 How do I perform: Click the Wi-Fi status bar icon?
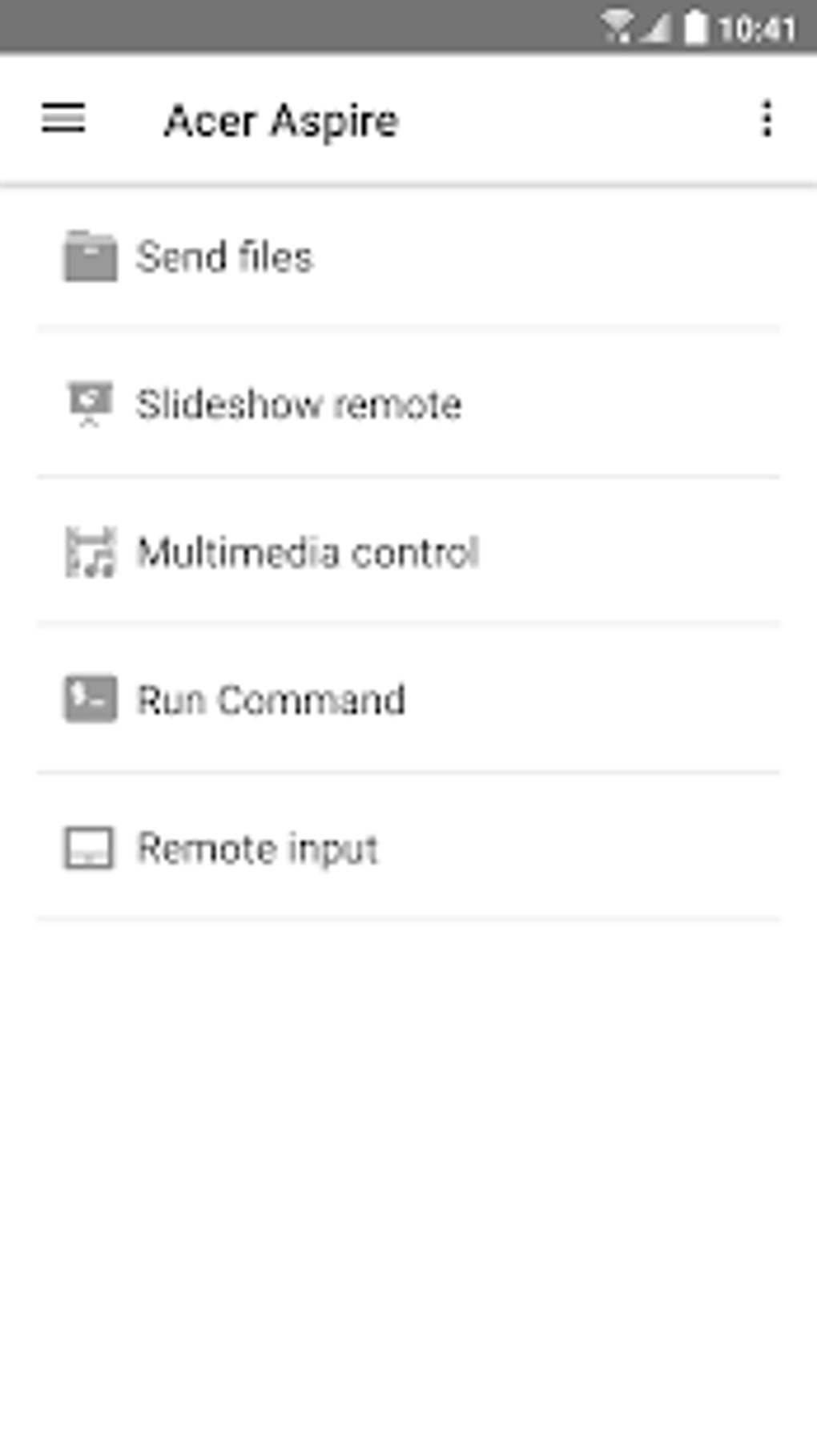[617, 28]
